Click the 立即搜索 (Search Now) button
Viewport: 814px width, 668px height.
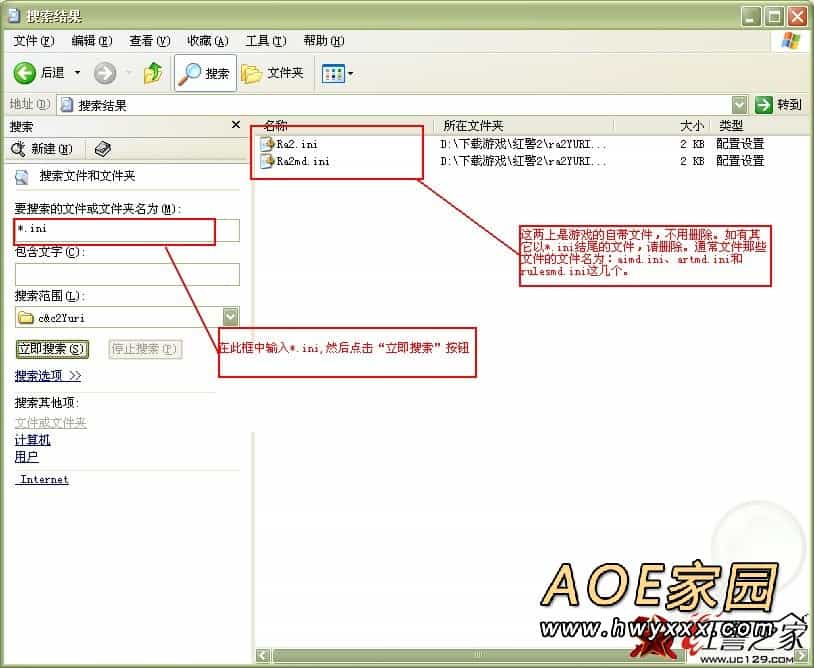click(52, 349)
